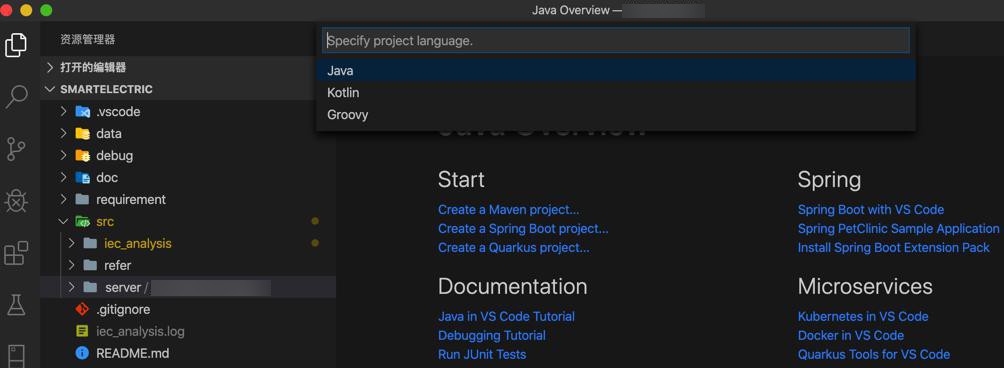The height and width of the screenshot is (368, 1004).
Task: Open the Test flask icon
Action: pyautogui.click(x=16, y=305)
